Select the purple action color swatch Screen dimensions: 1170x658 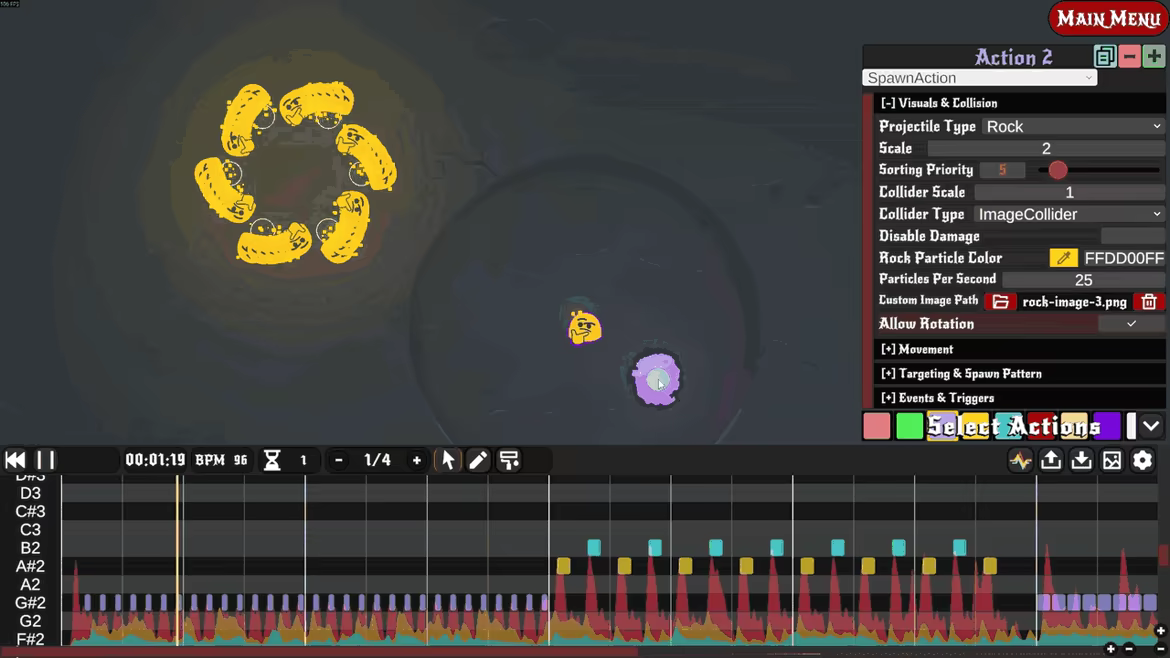[x=1107, y=426]
